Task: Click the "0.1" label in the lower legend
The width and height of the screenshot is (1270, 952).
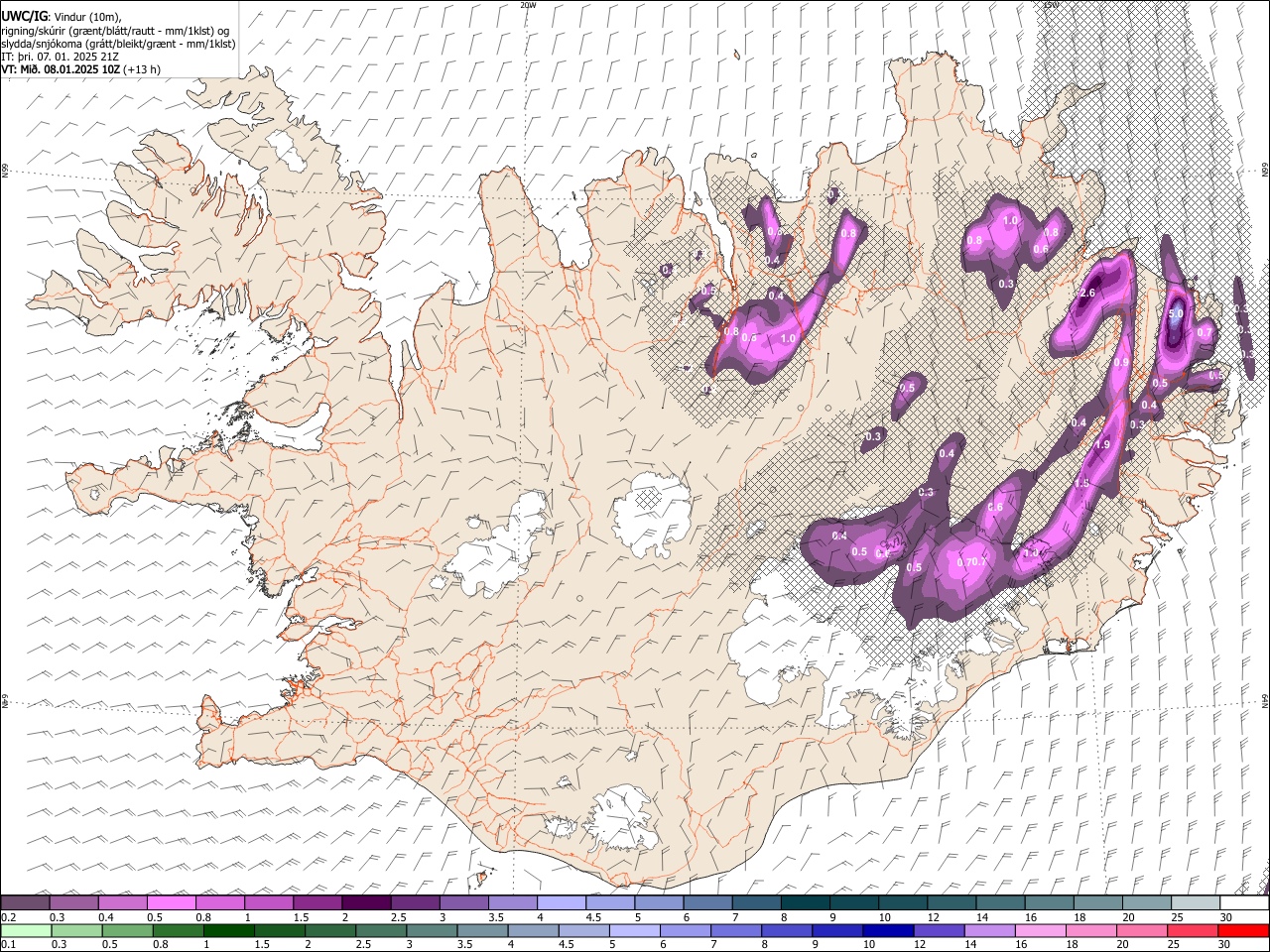Action: [10, 944]
